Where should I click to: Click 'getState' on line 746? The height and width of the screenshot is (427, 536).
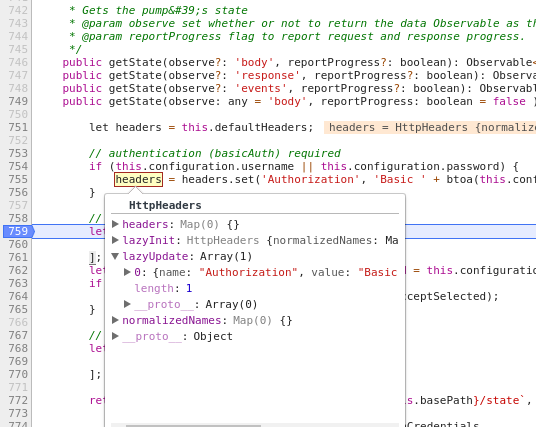click(x=135, y=62)
